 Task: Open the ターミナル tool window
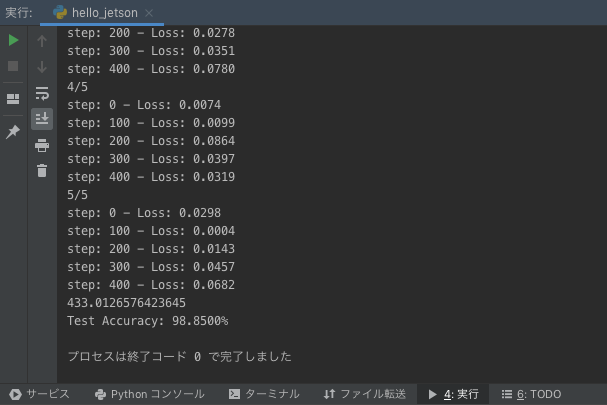[264, 394]
